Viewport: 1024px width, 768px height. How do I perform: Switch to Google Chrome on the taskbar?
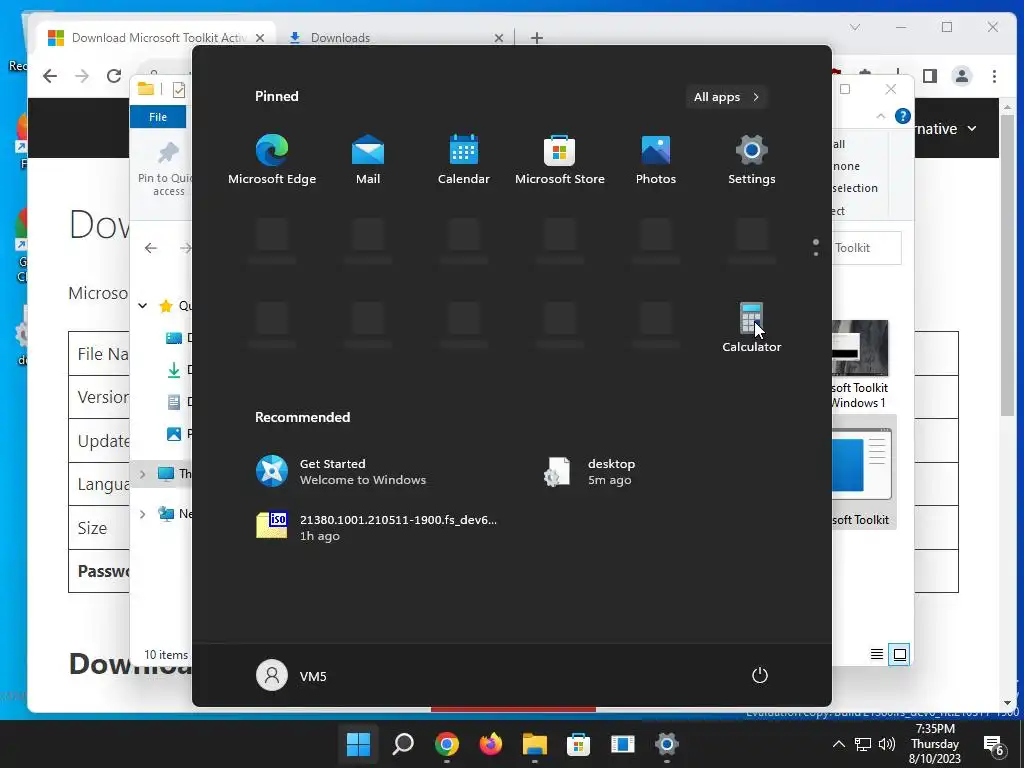pyautogui.click(x=447, y=744)
